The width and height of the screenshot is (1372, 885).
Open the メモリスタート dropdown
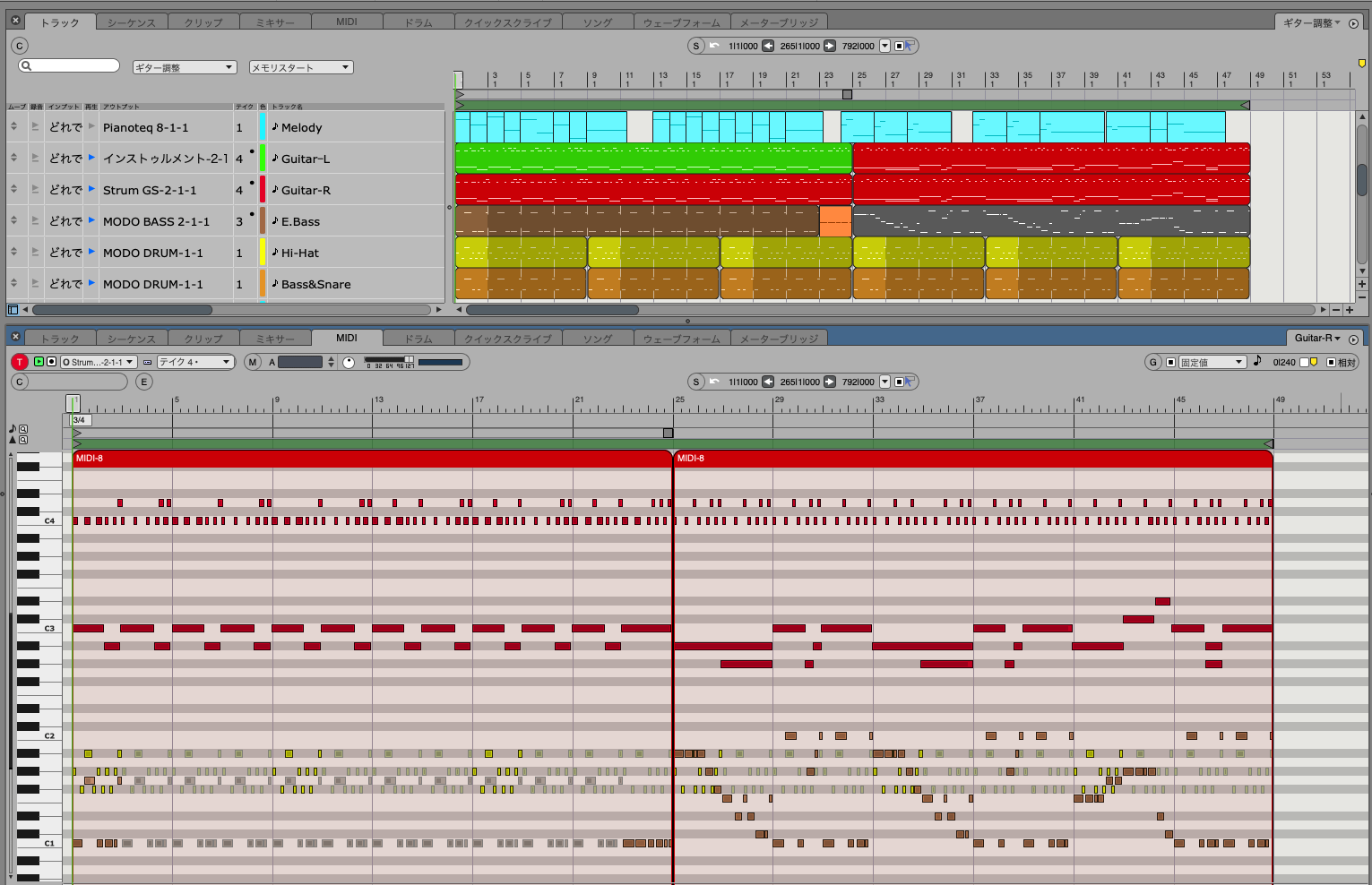[x=300, y=67]
